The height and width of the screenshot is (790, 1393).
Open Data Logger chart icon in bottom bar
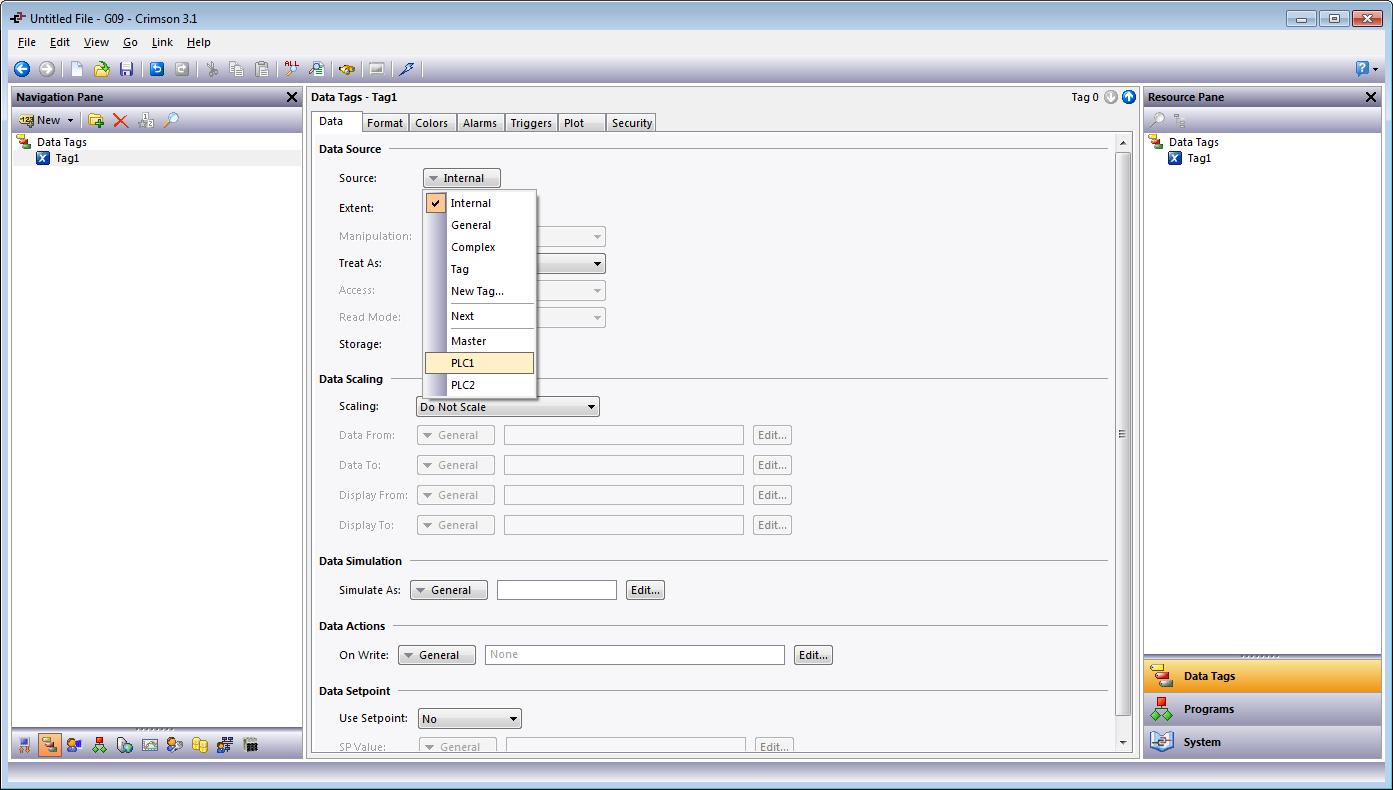[x=150, y=744]
